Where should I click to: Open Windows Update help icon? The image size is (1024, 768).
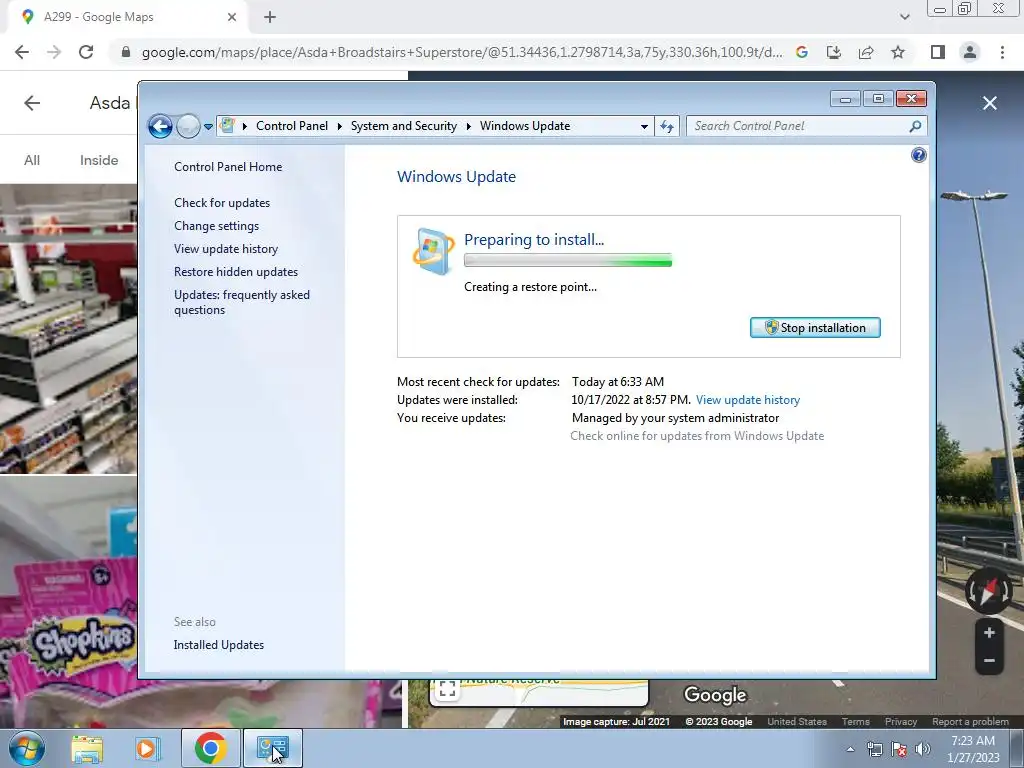(918, 155)
